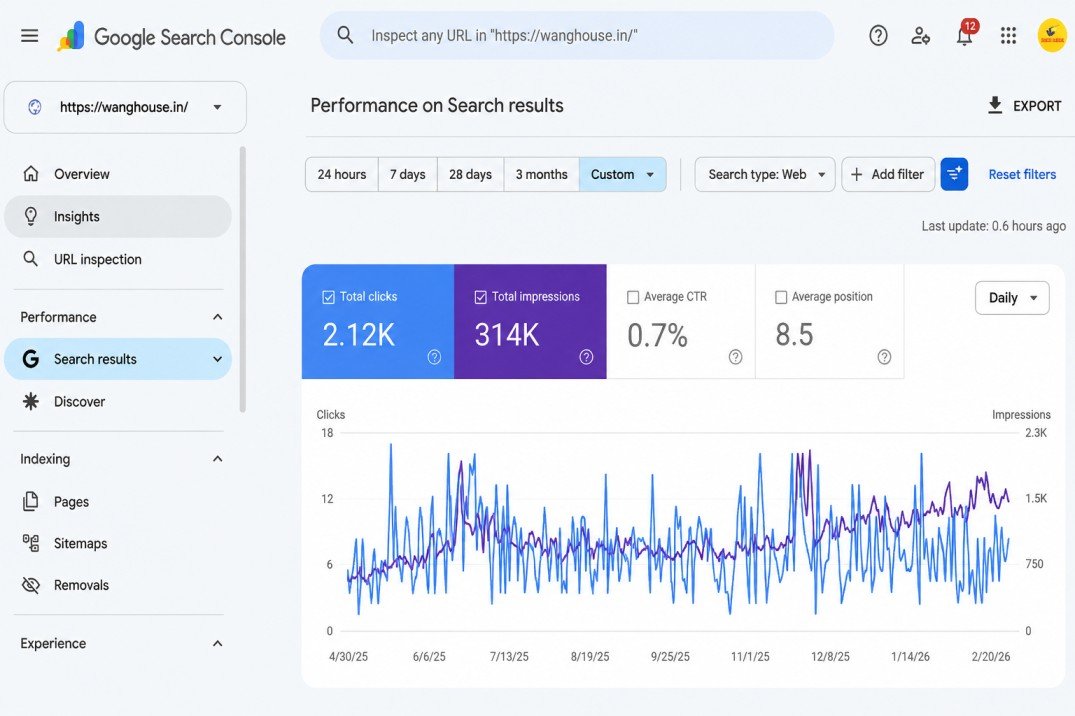Click the Average position 8.5 card
Viewport: 1075px width, 716px height.
click(830, 322)
